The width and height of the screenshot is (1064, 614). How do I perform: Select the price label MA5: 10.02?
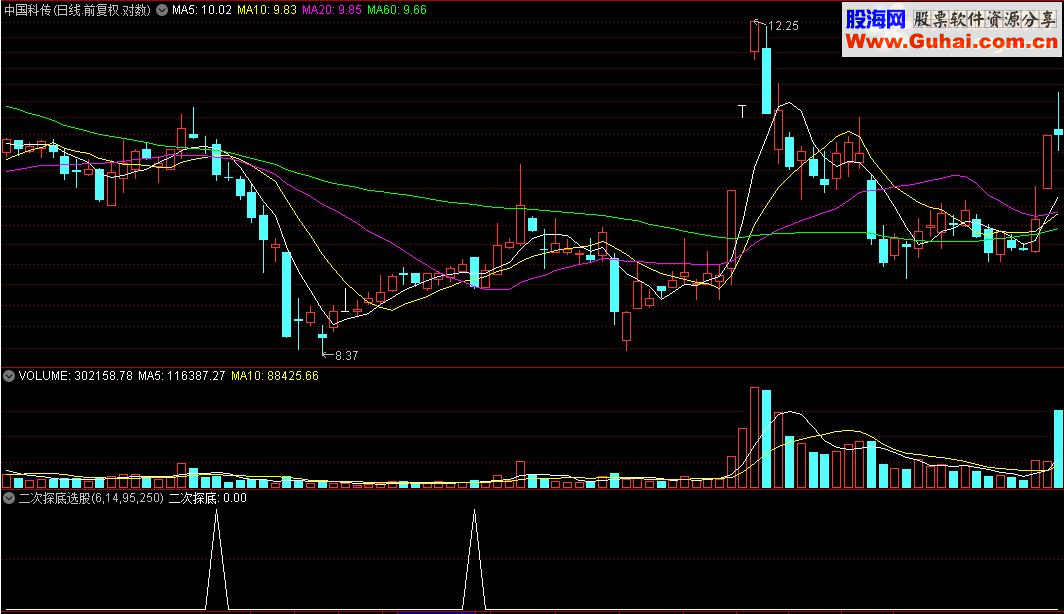202,10
